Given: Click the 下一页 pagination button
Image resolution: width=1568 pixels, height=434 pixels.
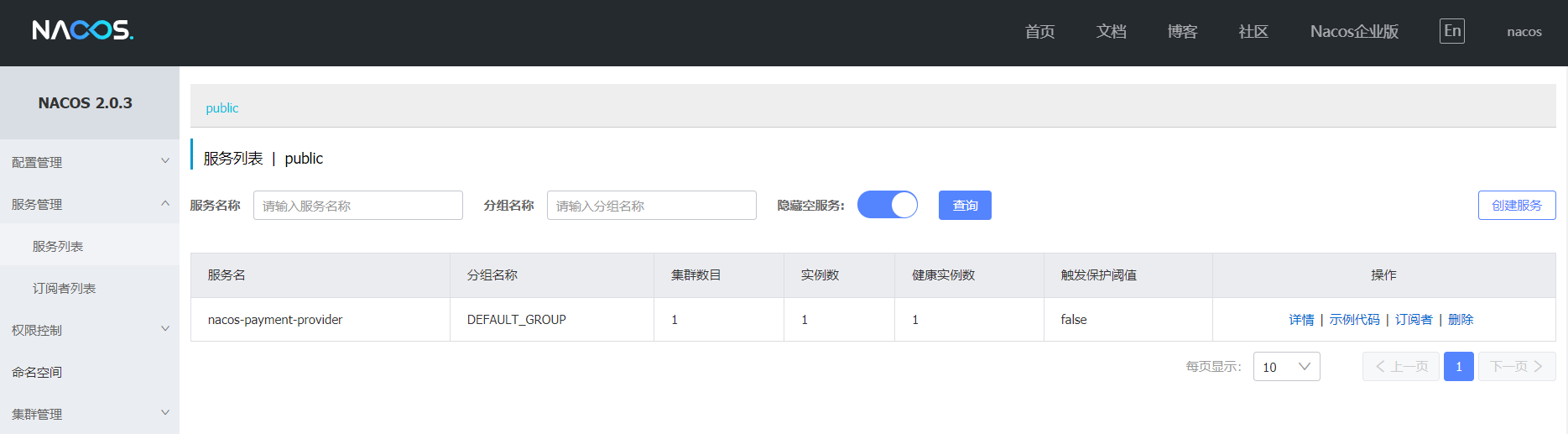Looking at the screenshot, I should (x=1517, y=366).
